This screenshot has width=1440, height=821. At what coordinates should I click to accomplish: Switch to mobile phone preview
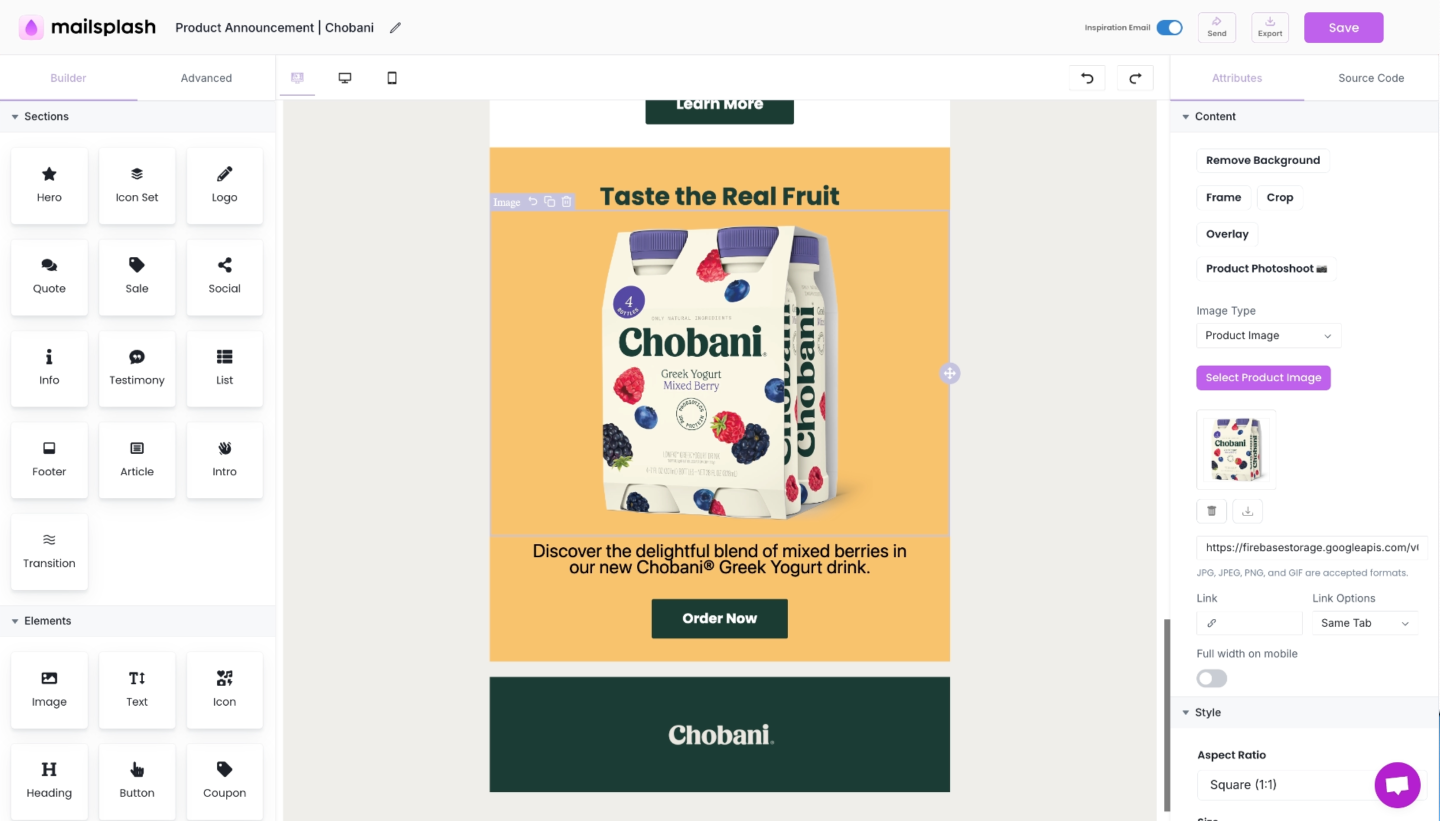click(392, 78)
